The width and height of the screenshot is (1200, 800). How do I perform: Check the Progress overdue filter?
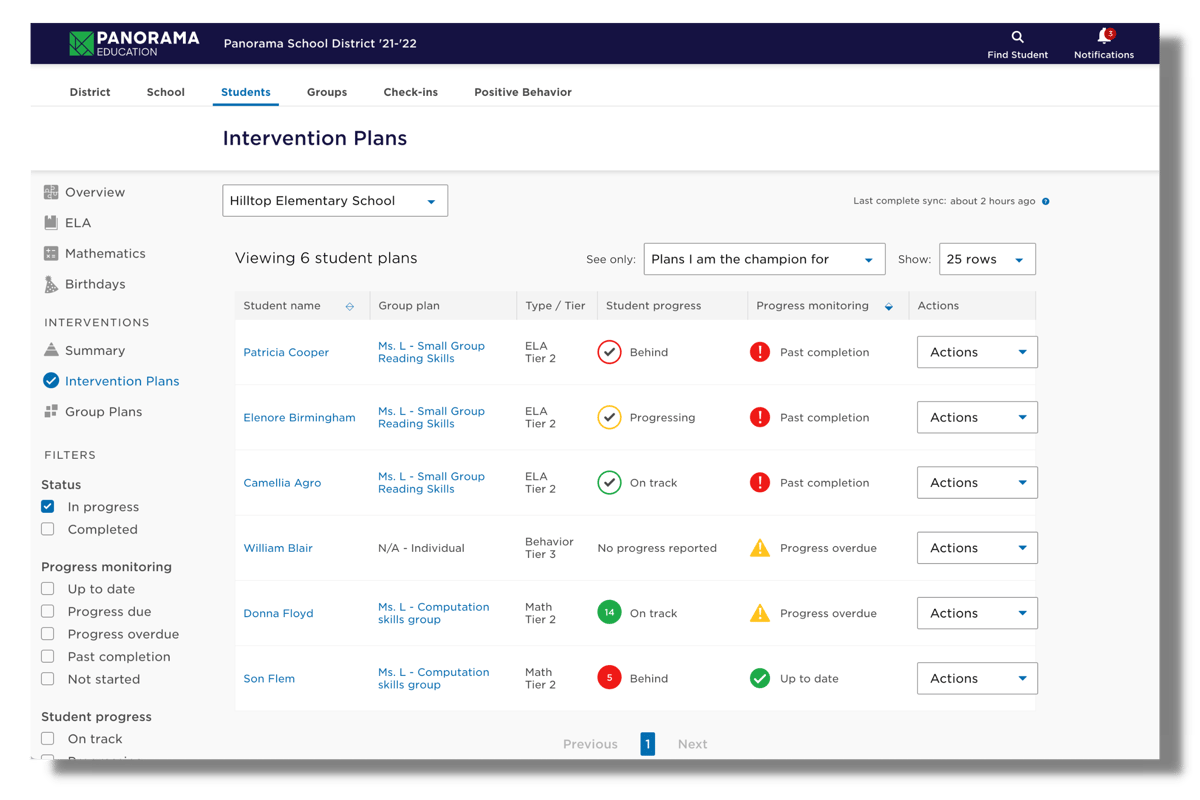tap(47, 633)
